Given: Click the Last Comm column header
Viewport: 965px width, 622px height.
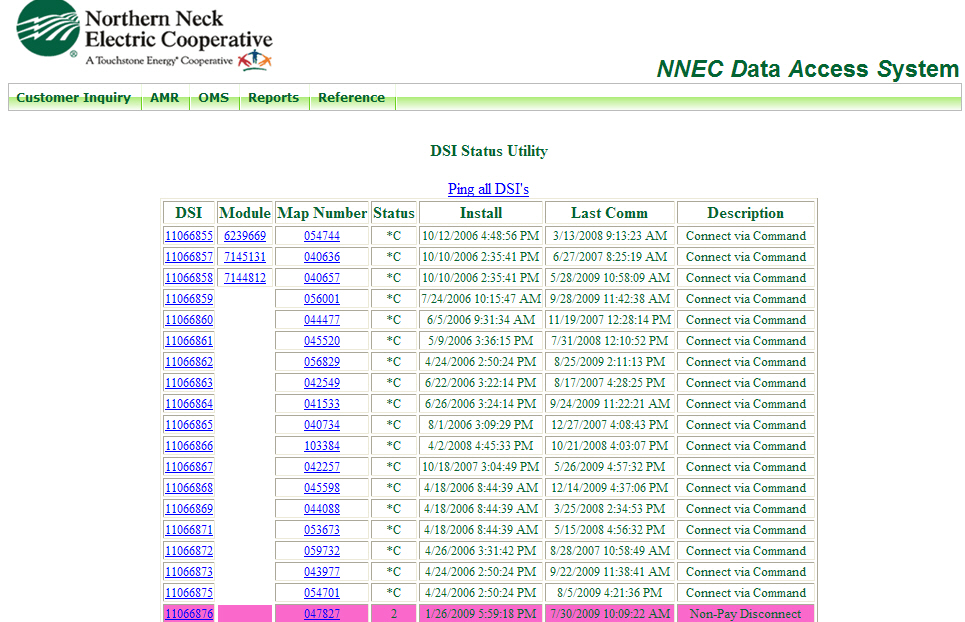Looking at the screenshot, I should 609,213.
